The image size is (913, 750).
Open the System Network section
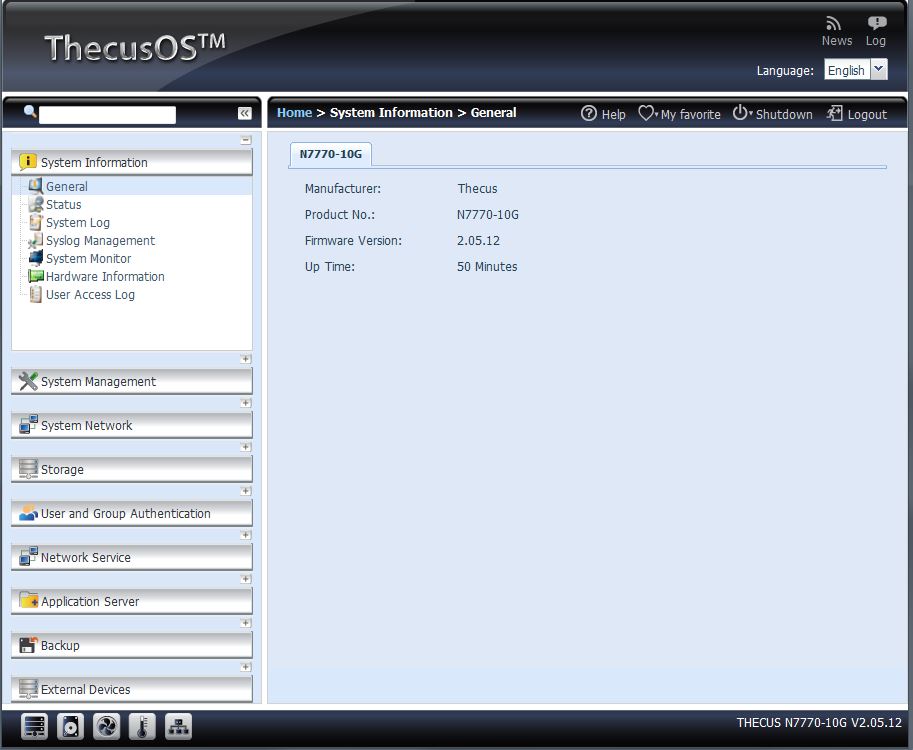pos(132,426)
